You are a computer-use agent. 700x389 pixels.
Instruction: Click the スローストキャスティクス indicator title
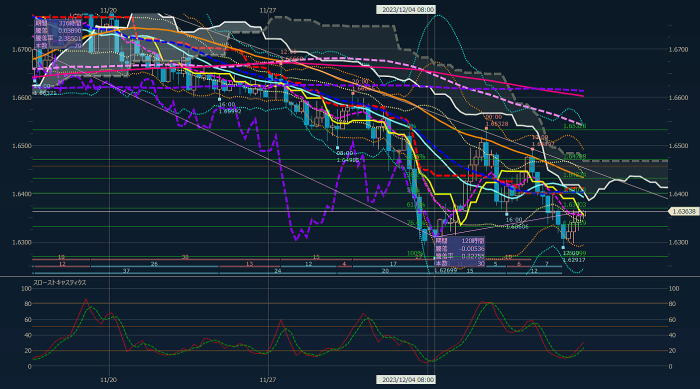[x=60, y=283]
